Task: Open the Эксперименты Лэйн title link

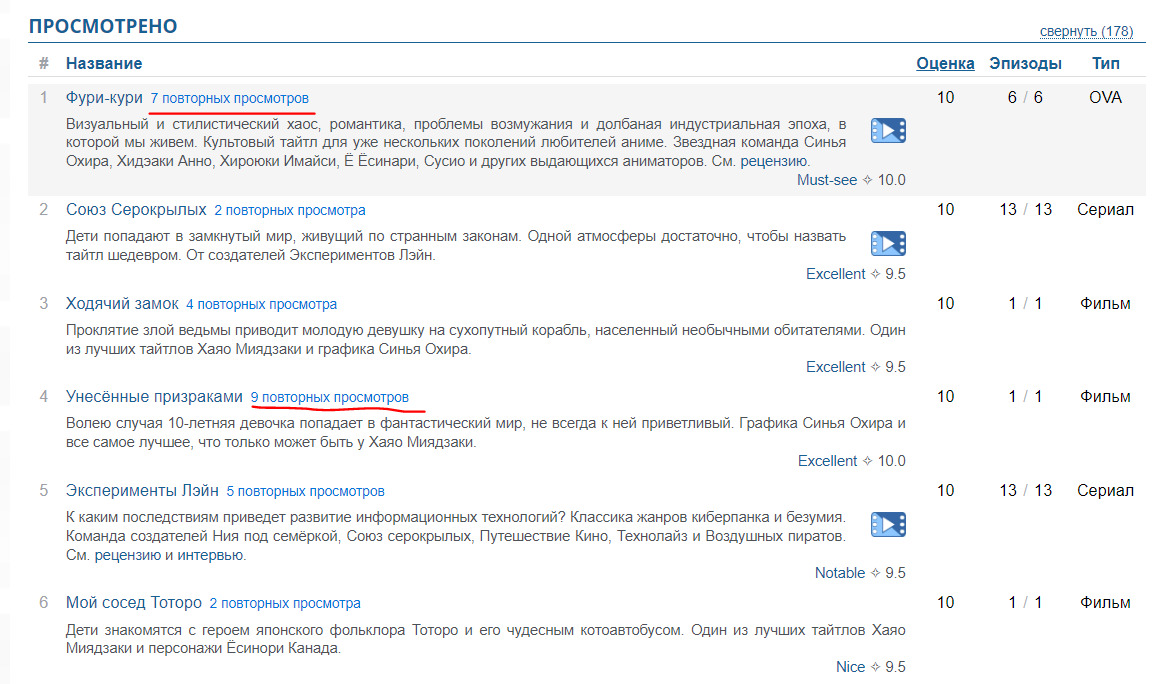Action: [x=142, y=491]
